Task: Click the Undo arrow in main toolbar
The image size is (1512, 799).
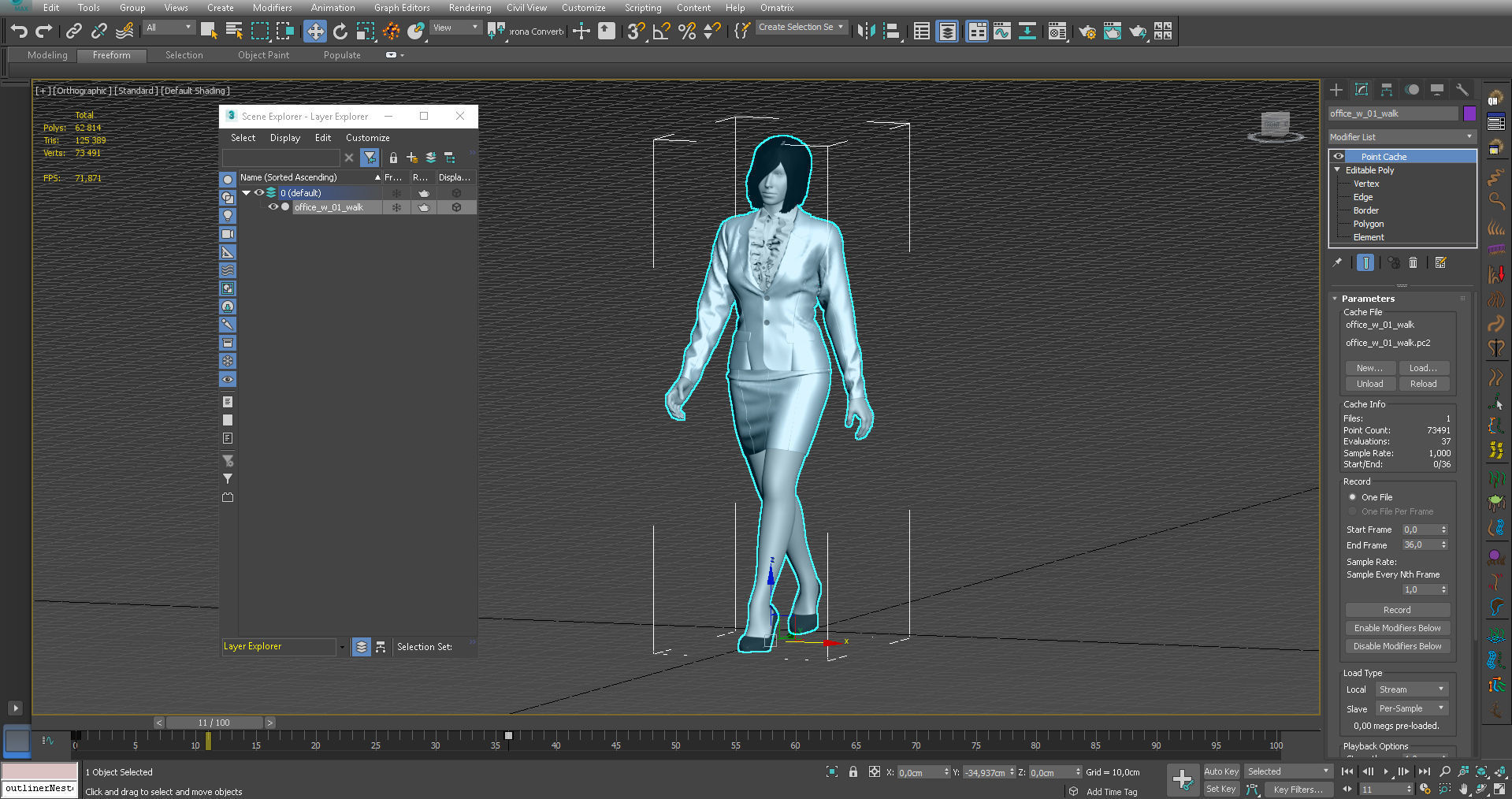Action: point(19,31)
